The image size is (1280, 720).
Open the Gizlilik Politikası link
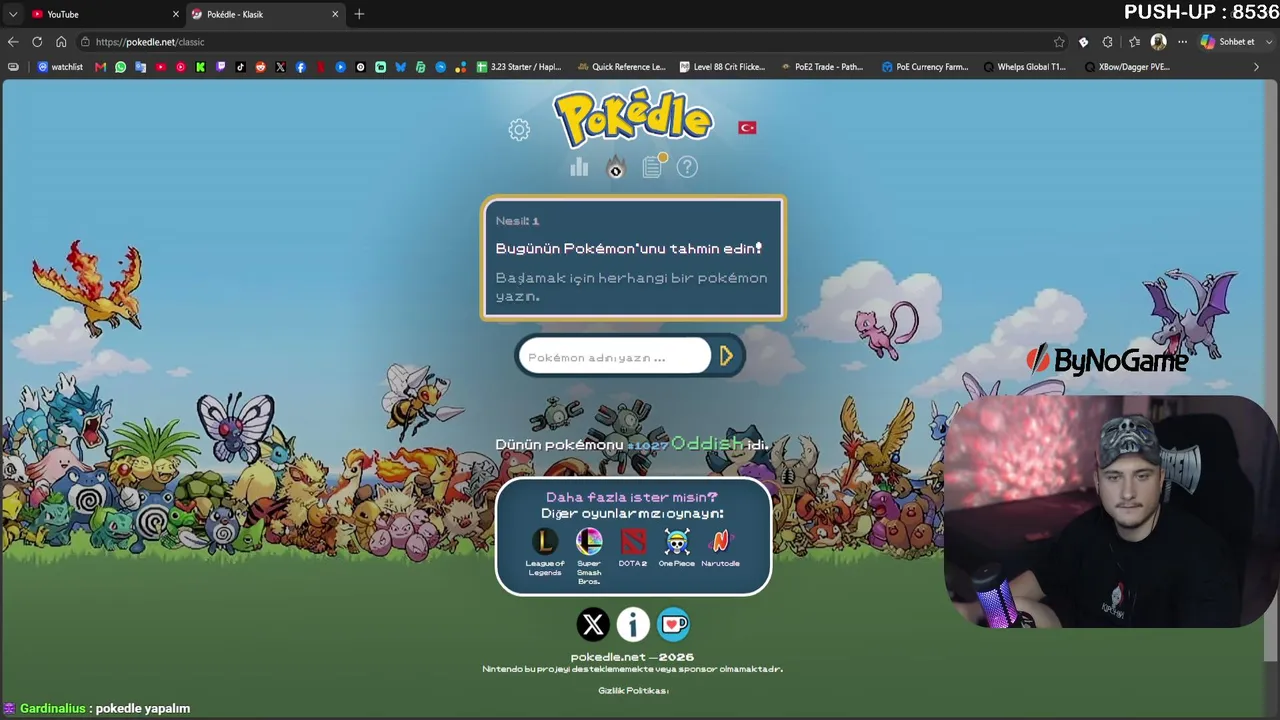[x=633, y=690]
